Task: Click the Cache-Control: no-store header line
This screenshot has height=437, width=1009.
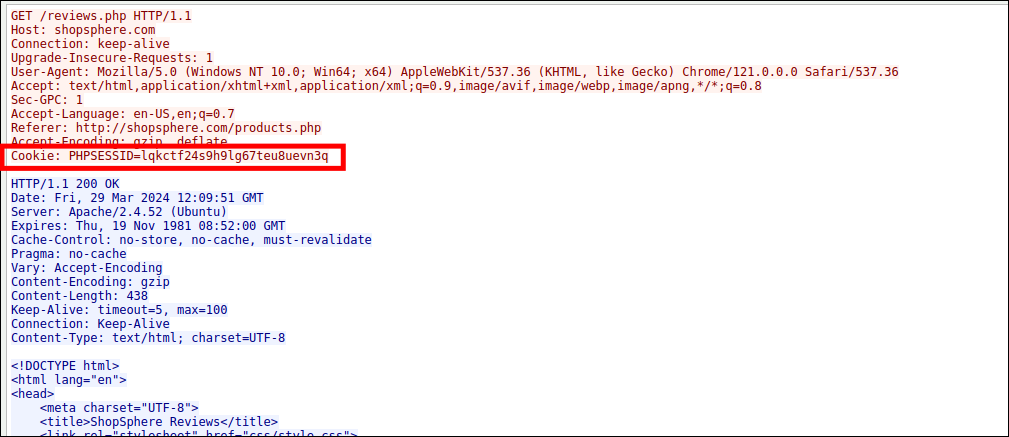Action: click(x=191, y=240)
